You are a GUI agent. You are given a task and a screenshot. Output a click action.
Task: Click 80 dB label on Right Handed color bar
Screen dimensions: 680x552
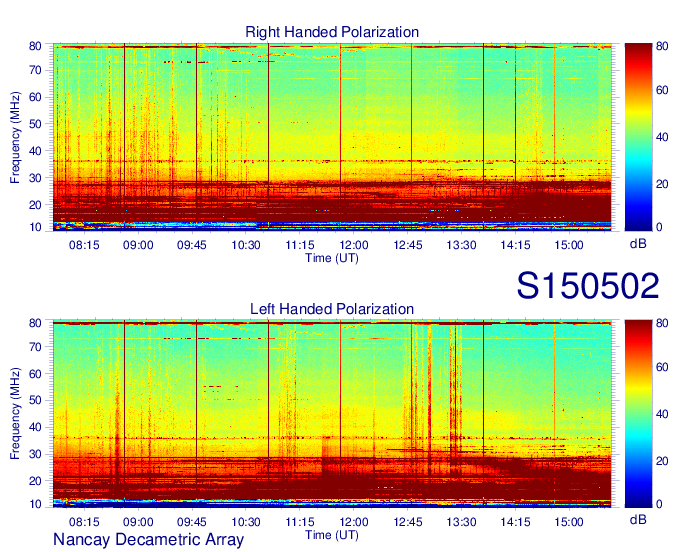click(x=662, y=46)
